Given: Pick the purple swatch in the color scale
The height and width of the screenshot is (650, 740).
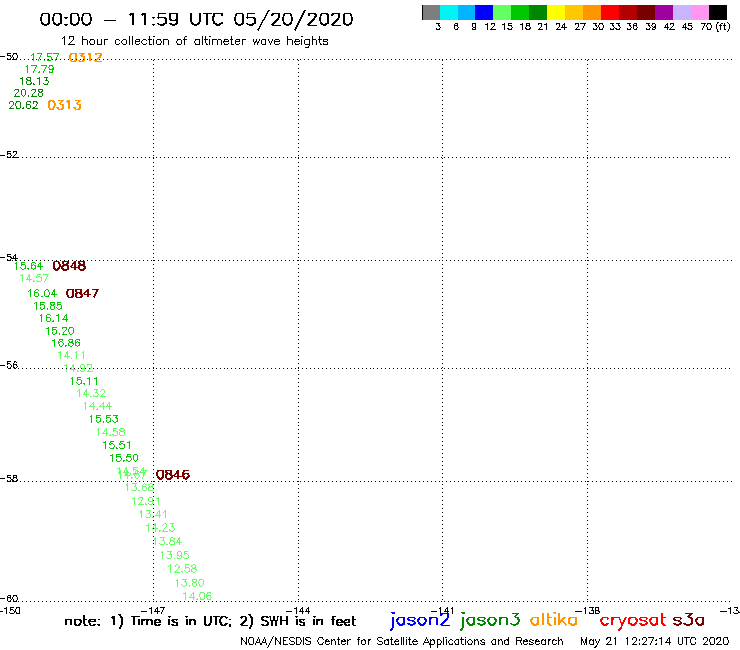Looking at the screenshot, I should [664, 12].
